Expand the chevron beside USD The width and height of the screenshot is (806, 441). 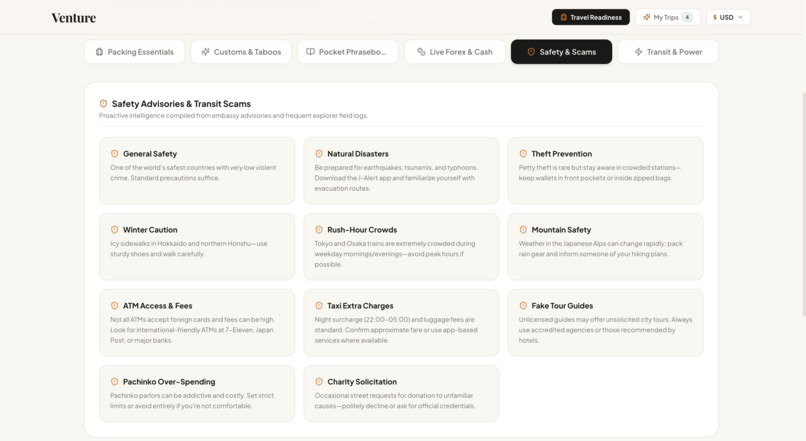pos(740,17)
